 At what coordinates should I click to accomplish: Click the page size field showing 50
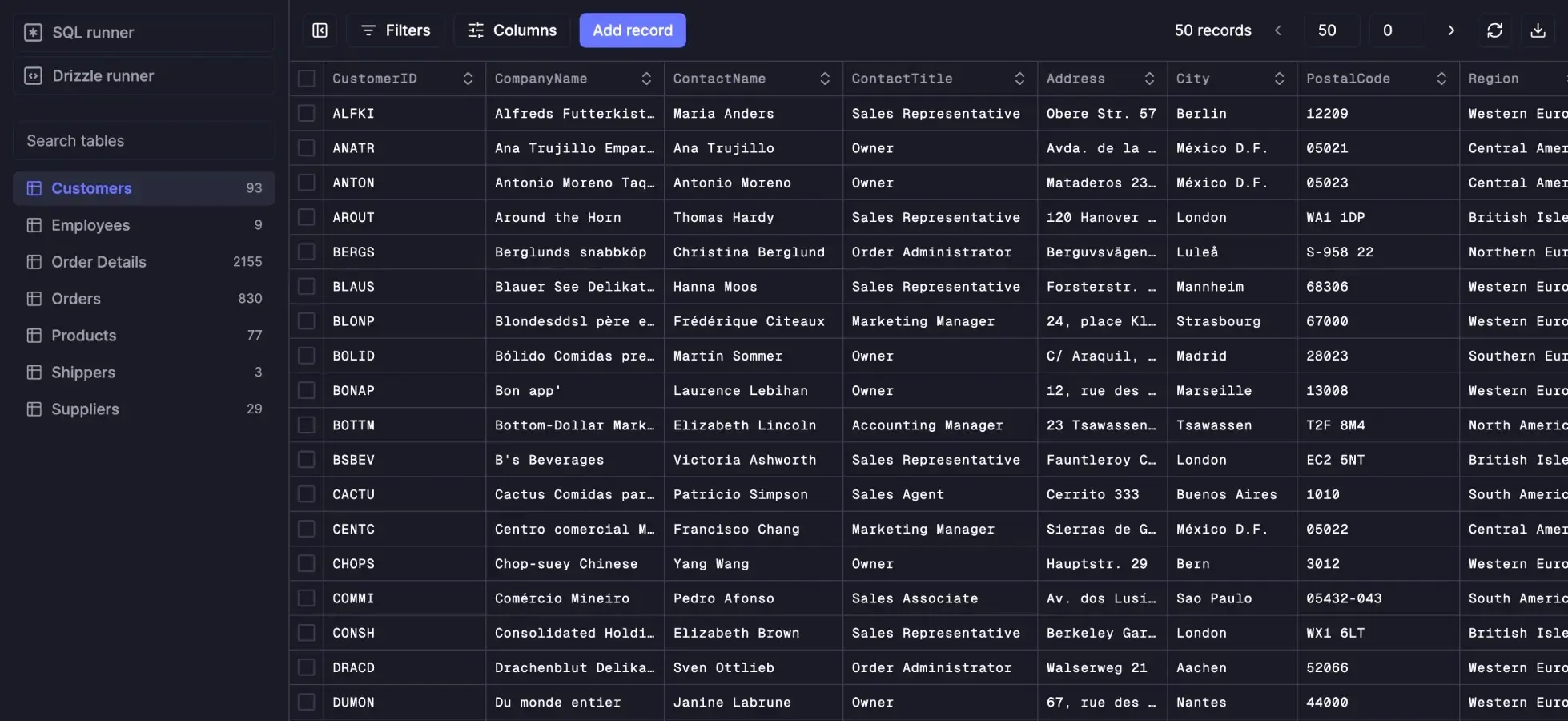coord(1327,30)
